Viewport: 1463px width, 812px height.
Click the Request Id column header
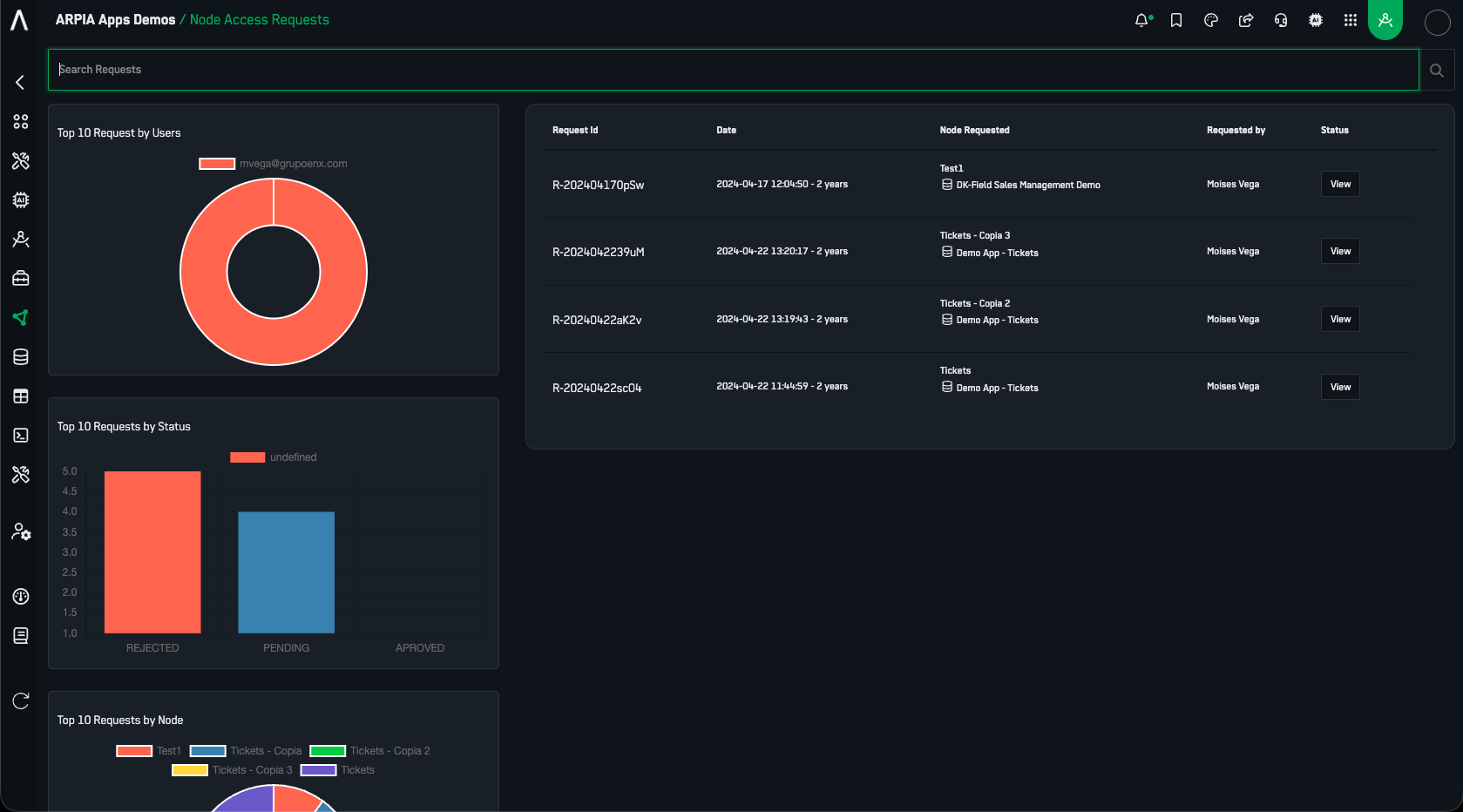575,131
